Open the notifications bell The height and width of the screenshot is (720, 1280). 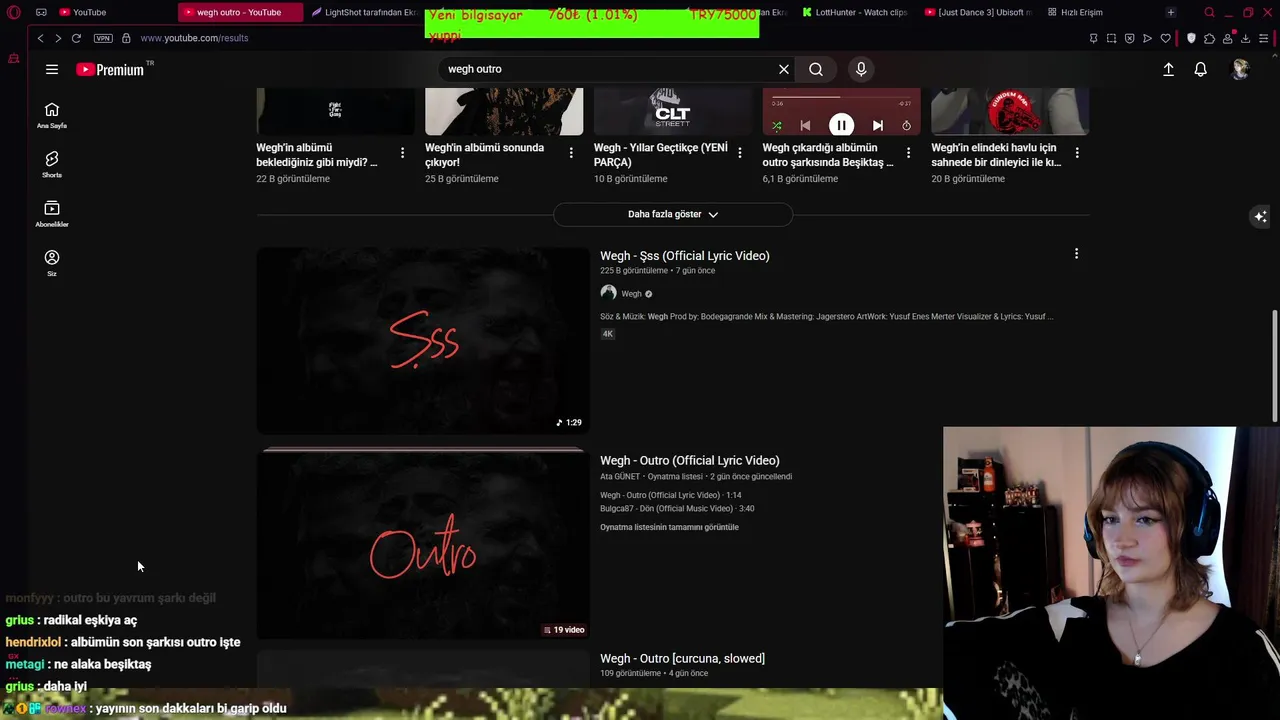1200,69
